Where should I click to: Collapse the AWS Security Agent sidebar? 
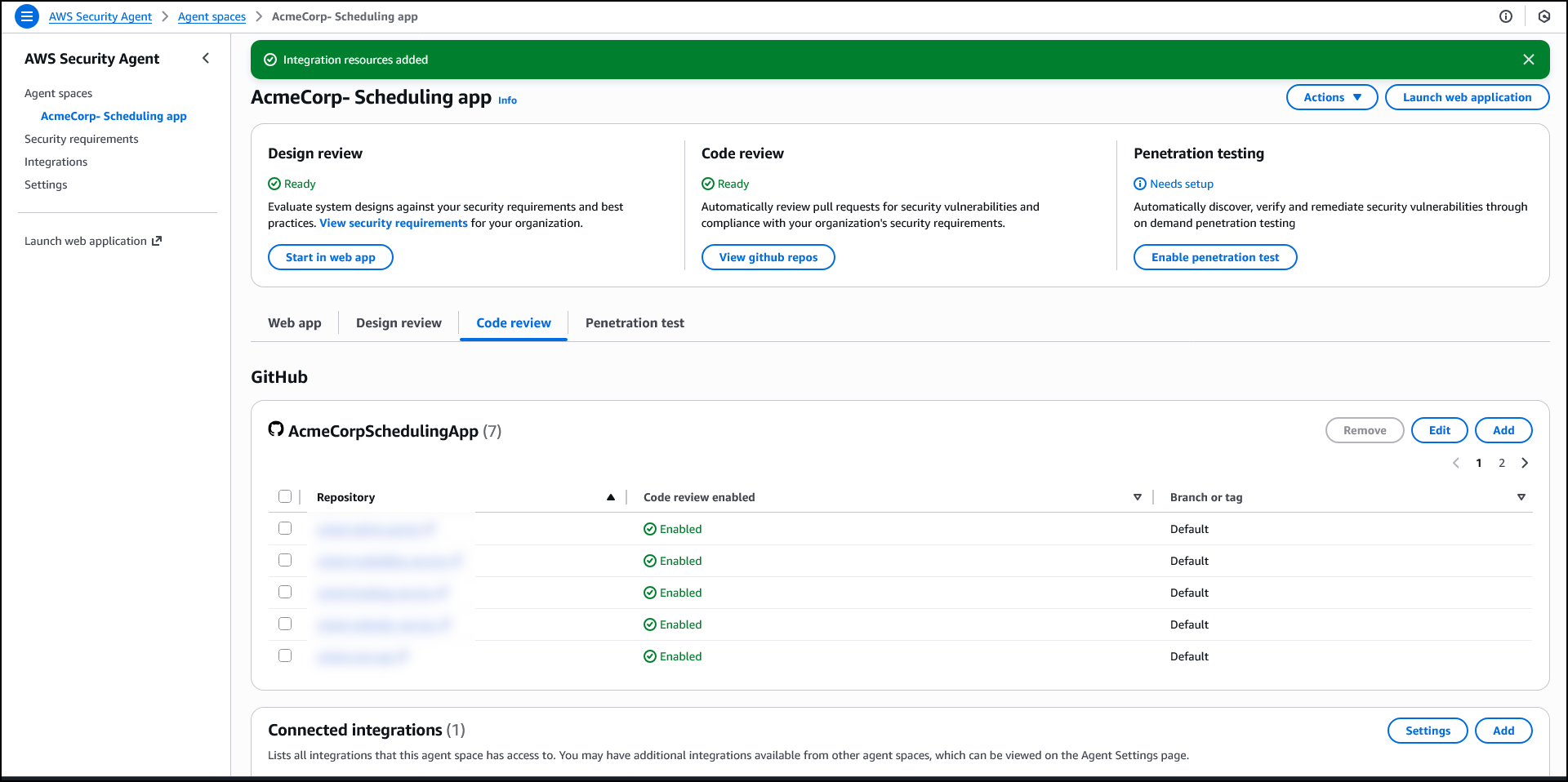[206, 58]
